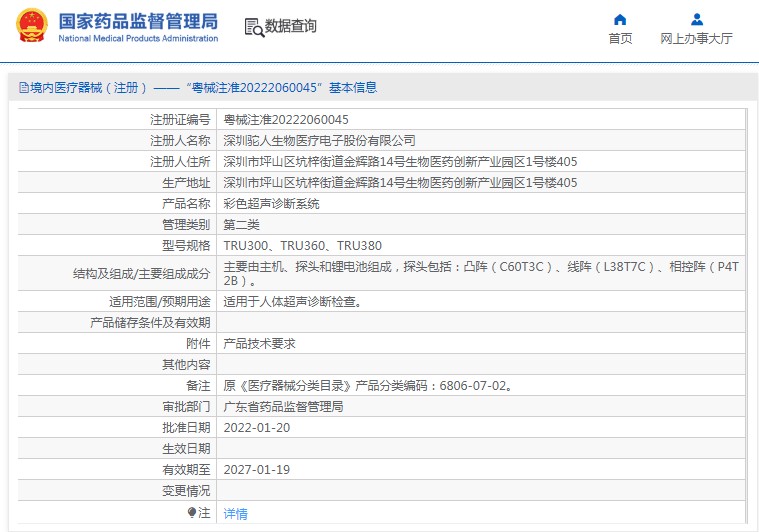759x532 pixels.
Task: Click the 生产地址 label
Action: click(x=186, y=183)
